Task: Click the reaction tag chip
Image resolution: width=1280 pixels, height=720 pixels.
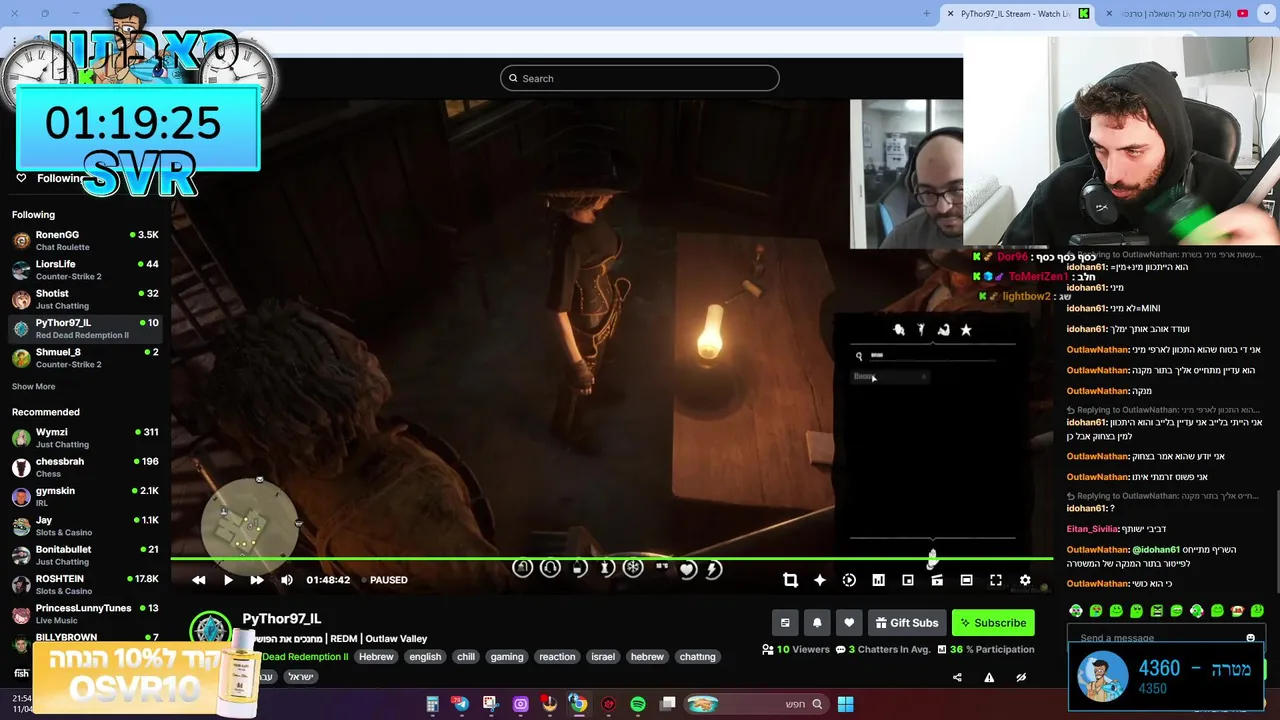Action: [557, 657]
